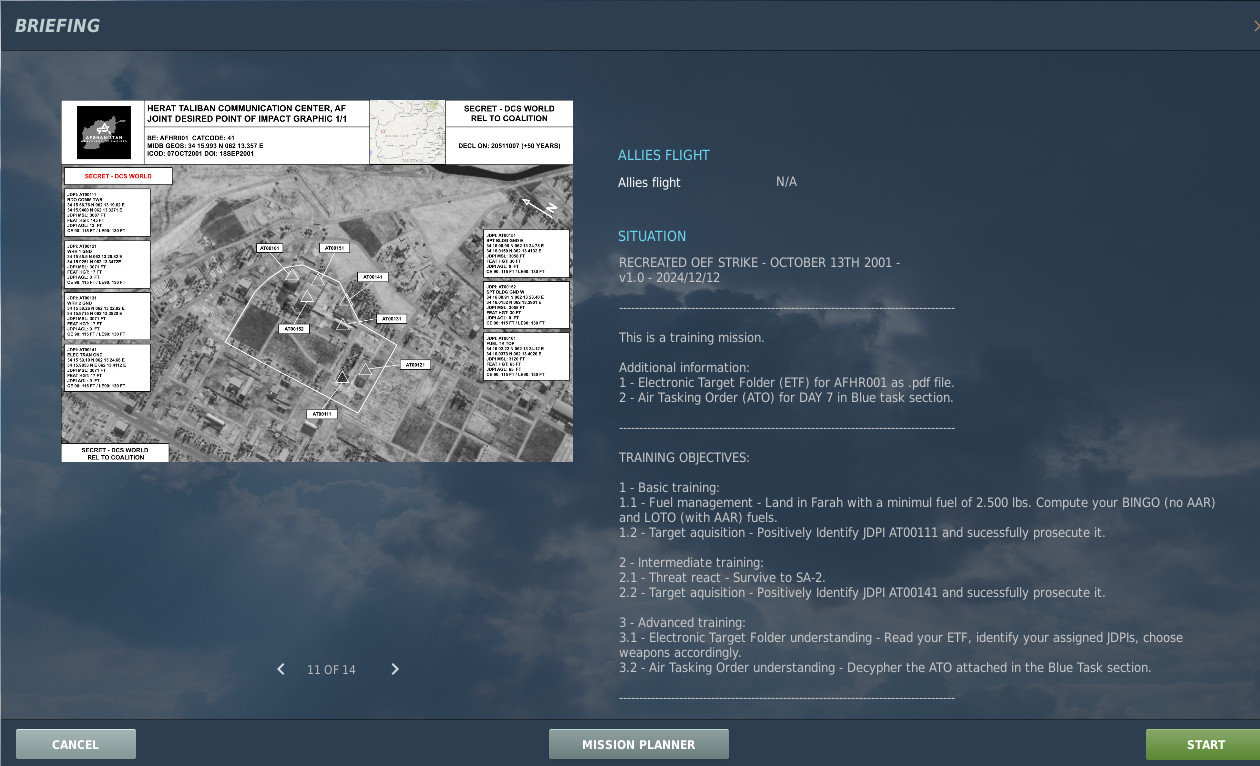Close the briefing window
The height and width of the screenshot is (766, 1260).
[x=1255, y=25]
